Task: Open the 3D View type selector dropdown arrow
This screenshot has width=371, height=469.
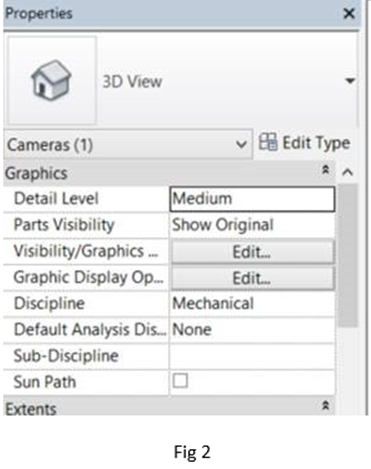Action: 350,81
